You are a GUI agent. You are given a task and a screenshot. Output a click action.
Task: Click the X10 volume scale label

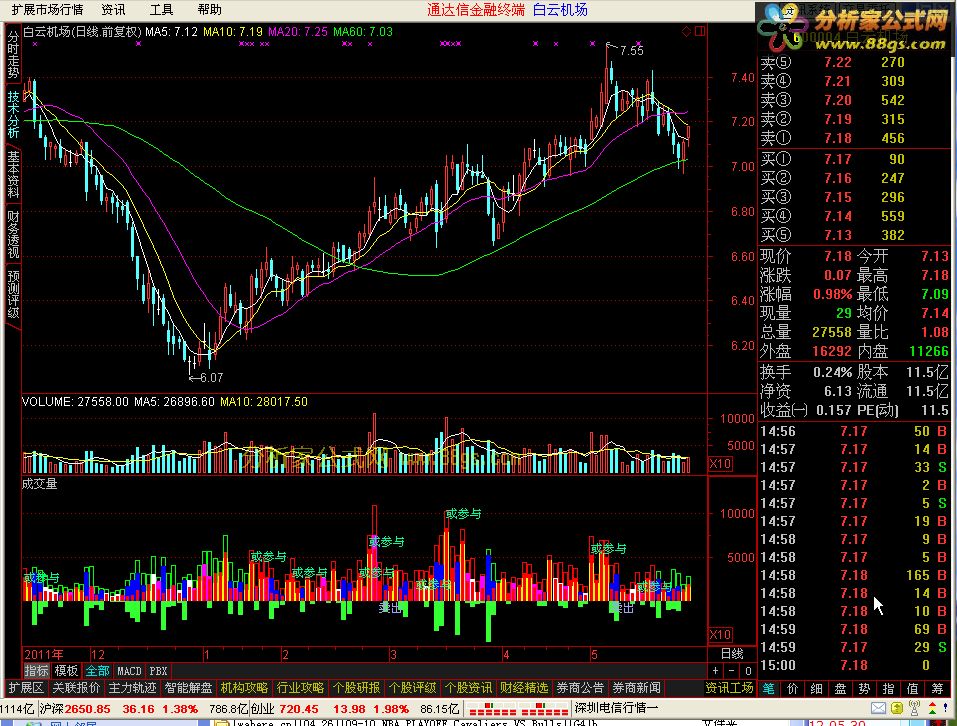pos(720,464)
